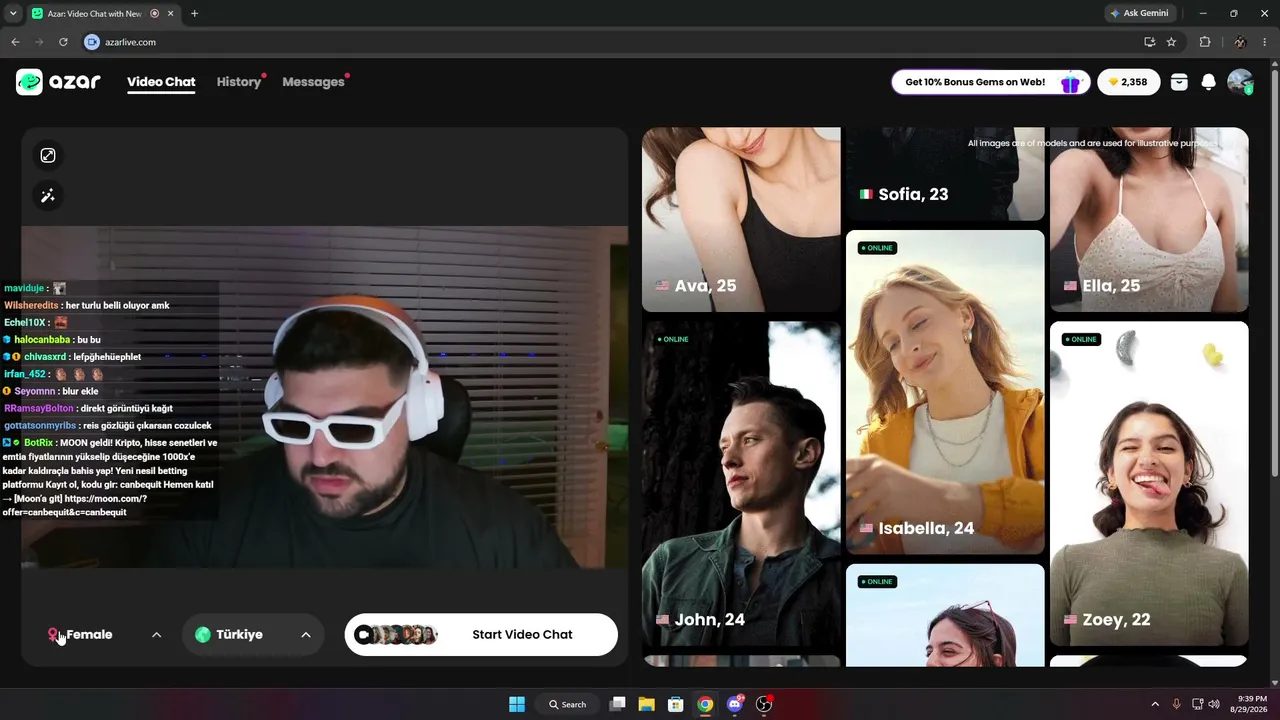Click chat username Echel10X
The image size is (1280, 720).
coord(25,323)
